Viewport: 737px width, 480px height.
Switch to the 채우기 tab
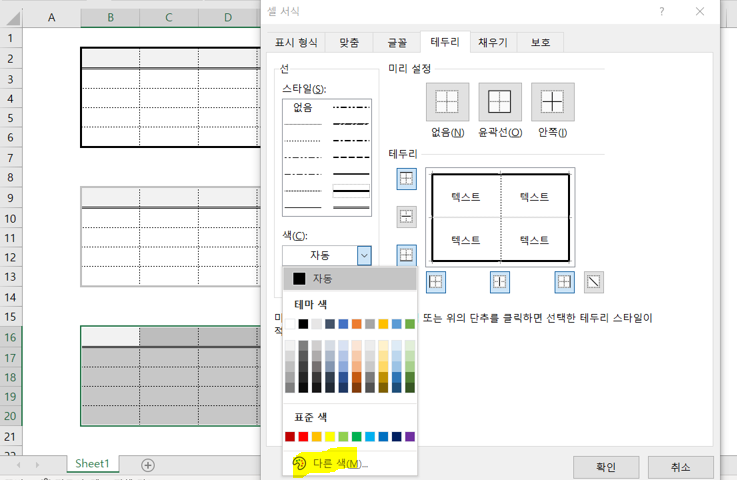click(493, 43)
